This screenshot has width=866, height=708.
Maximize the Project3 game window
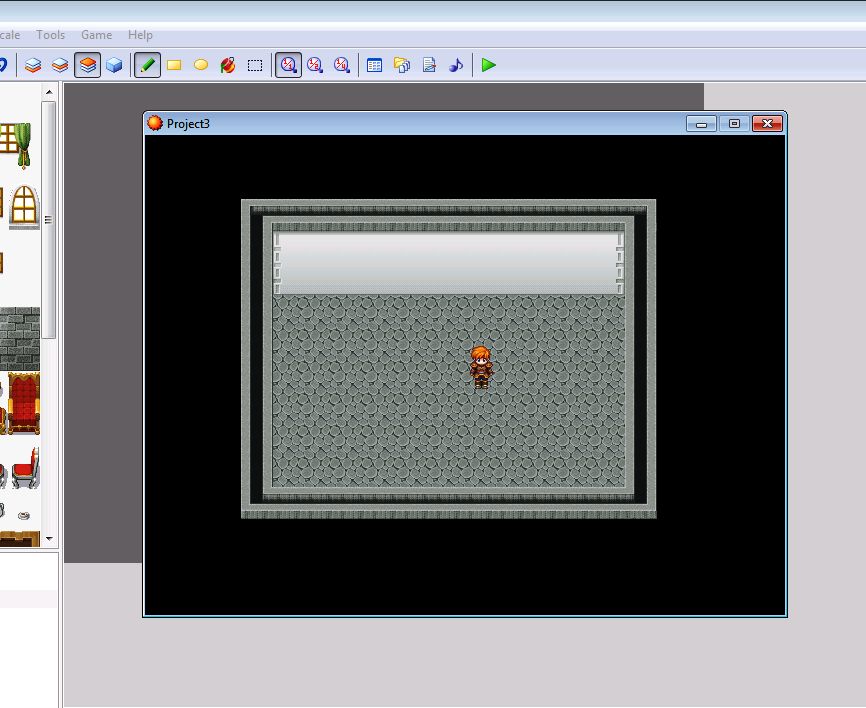(734, 124)
